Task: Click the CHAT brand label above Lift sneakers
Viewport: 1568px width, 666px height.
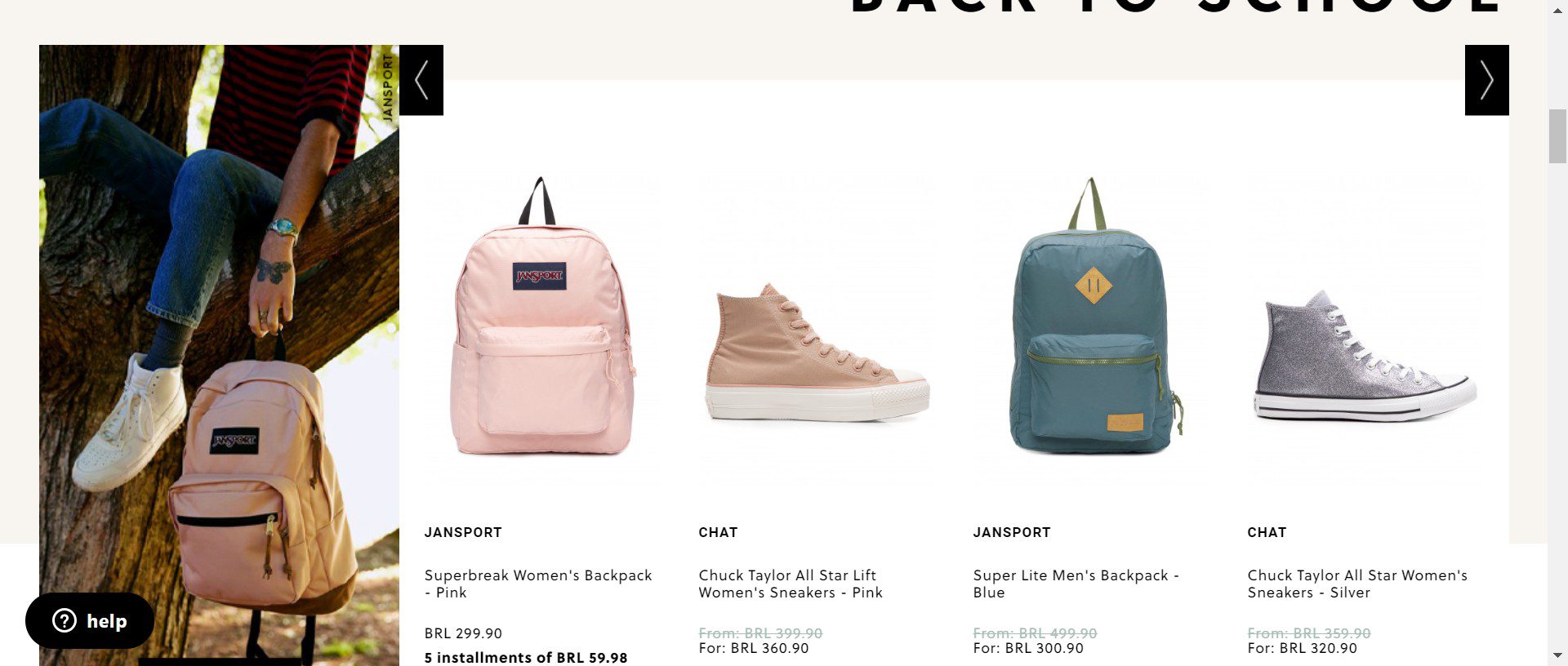Action: point(718,532)
